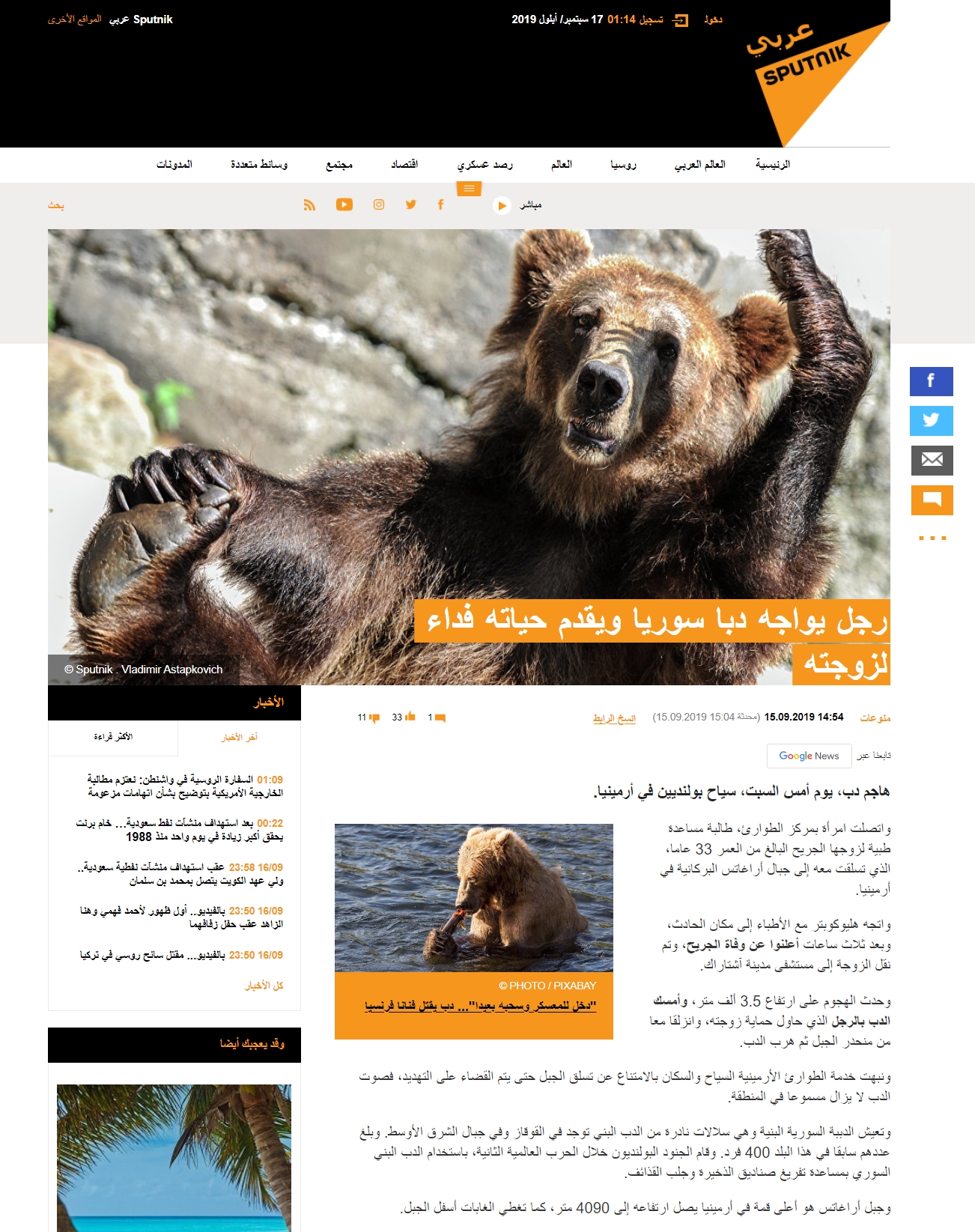
Task: Click the Twitter bird in gray toolbar
Action: (x=411, y=205)
